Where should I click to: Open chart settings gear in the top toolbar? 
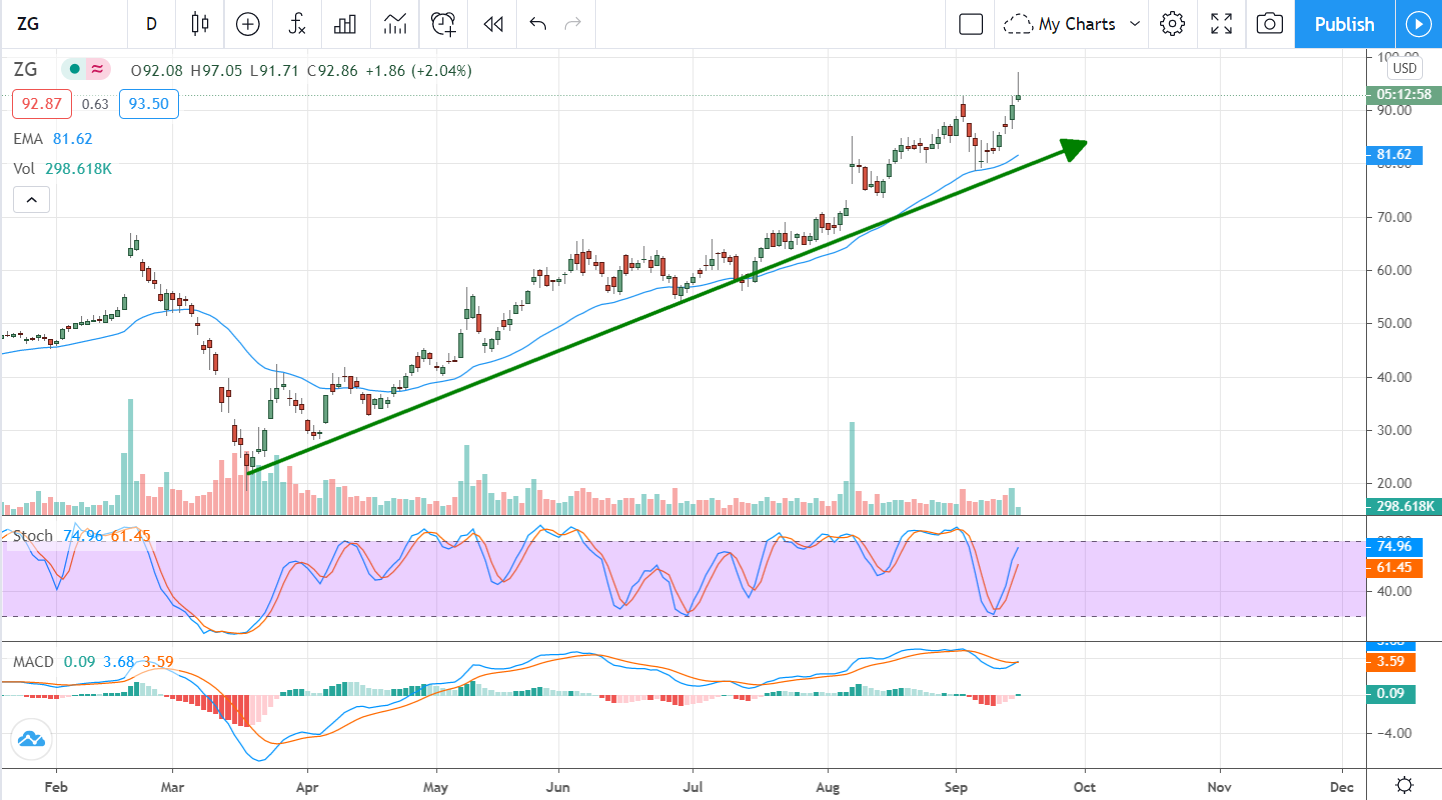coord(1172,24)
